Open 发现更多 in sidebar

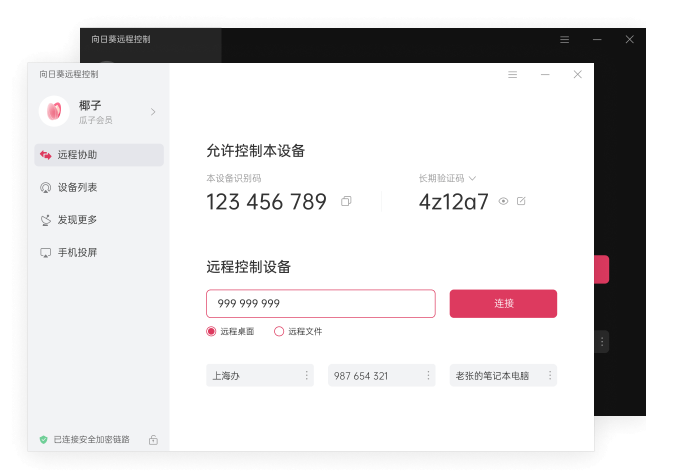tap(98, 220)
